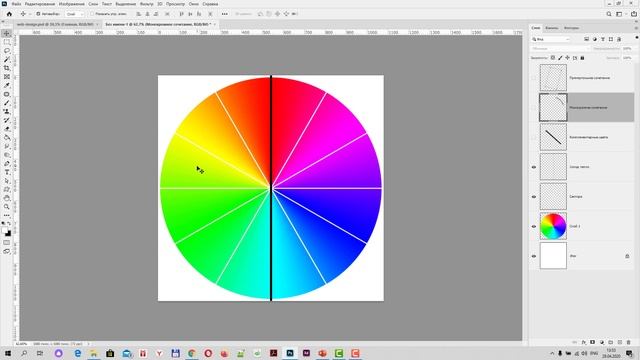The height and width of the screenshot is (360, 640).
Task: Select the History Brush tool
Action: point(7,120)
